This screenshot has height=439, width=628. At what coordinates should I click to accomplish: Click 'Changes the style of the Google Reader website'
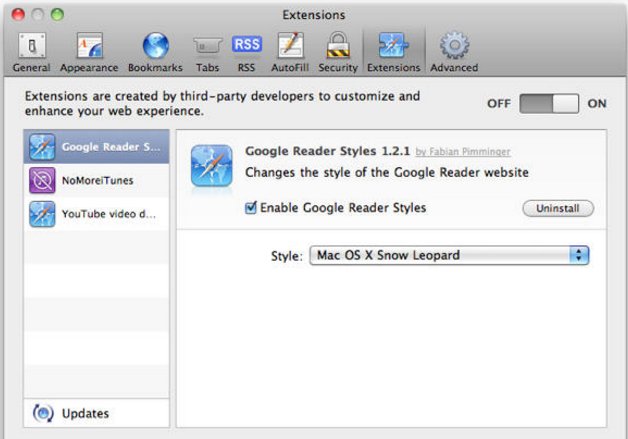point(387,172)
